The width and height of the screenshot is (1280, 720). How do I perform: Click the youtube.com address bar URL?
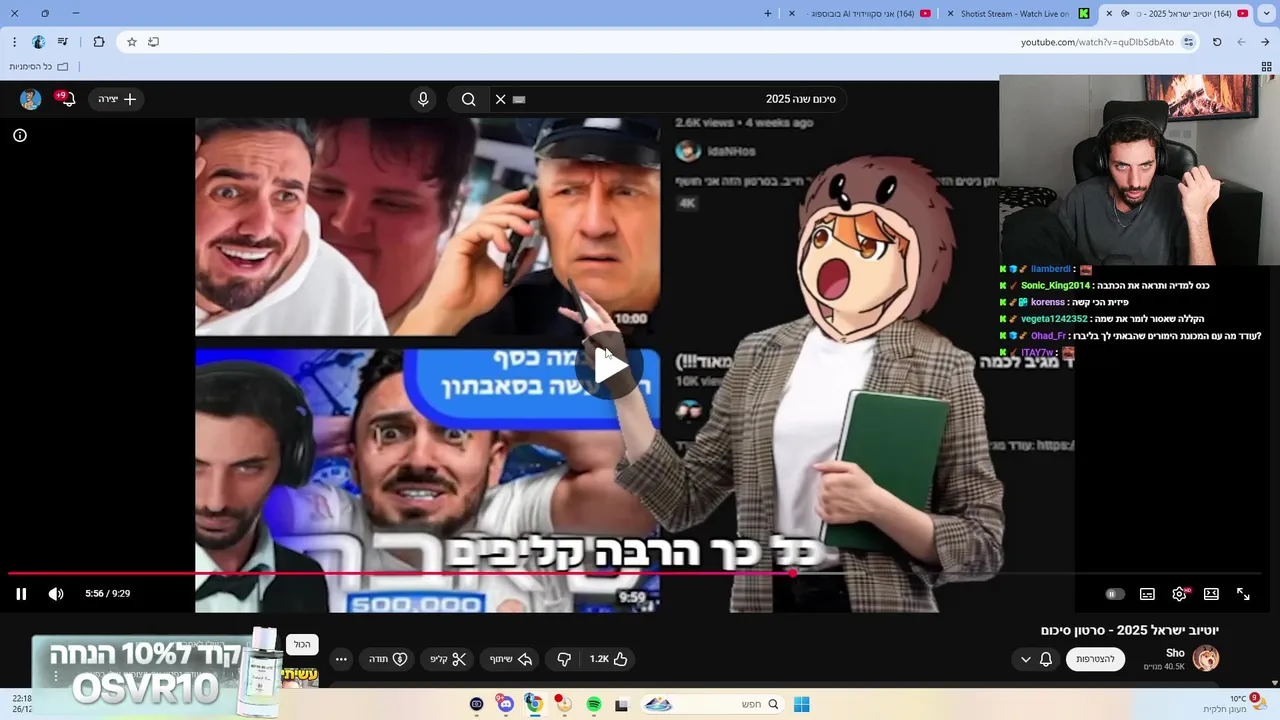pos(1097,42)
